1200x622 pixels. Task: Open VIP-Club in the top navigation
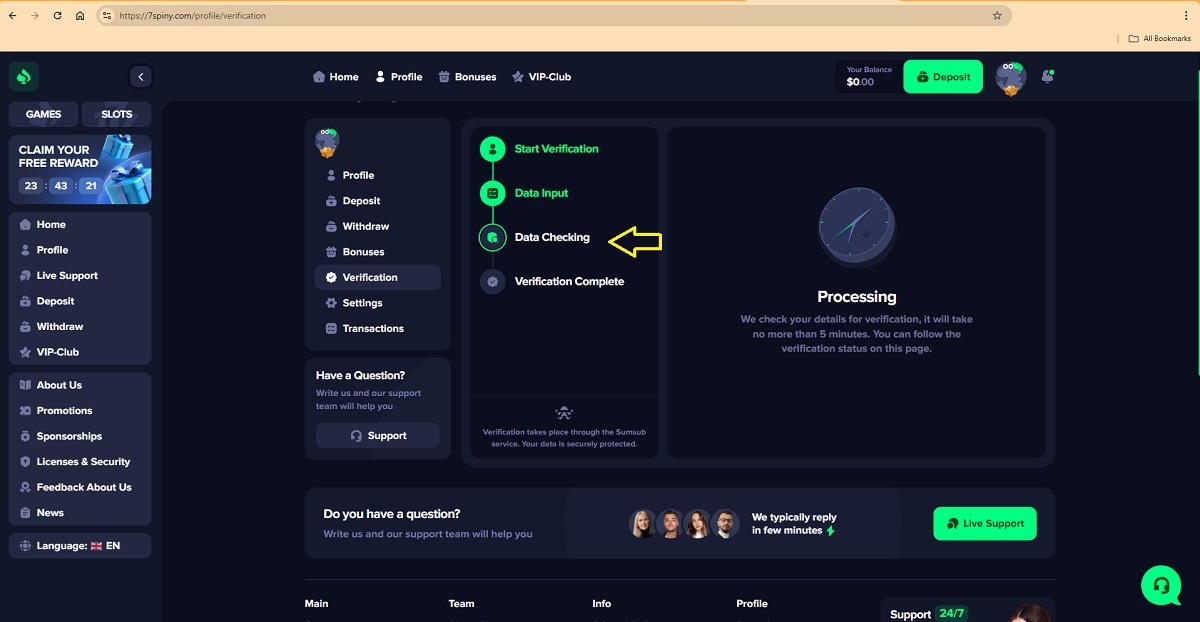click(541, 77)
